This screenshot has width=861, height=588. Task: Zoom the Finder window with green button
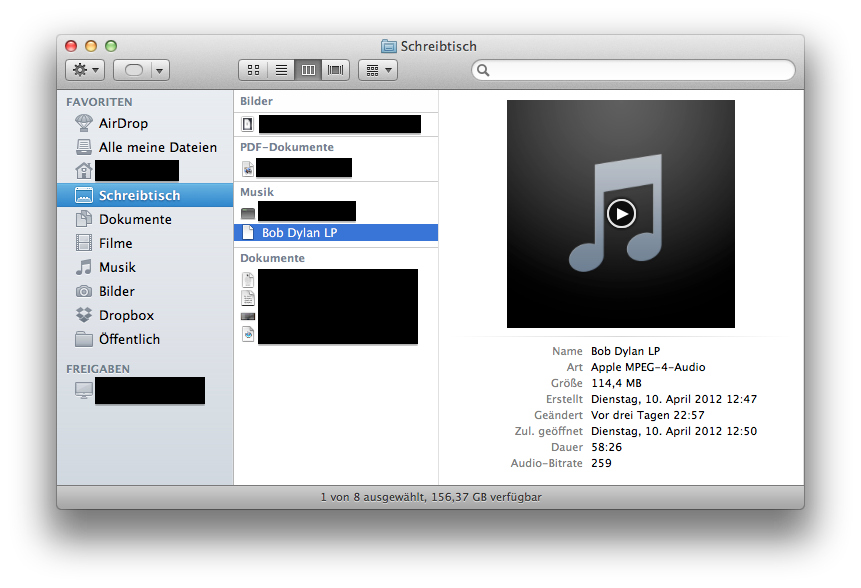[111, 46]
